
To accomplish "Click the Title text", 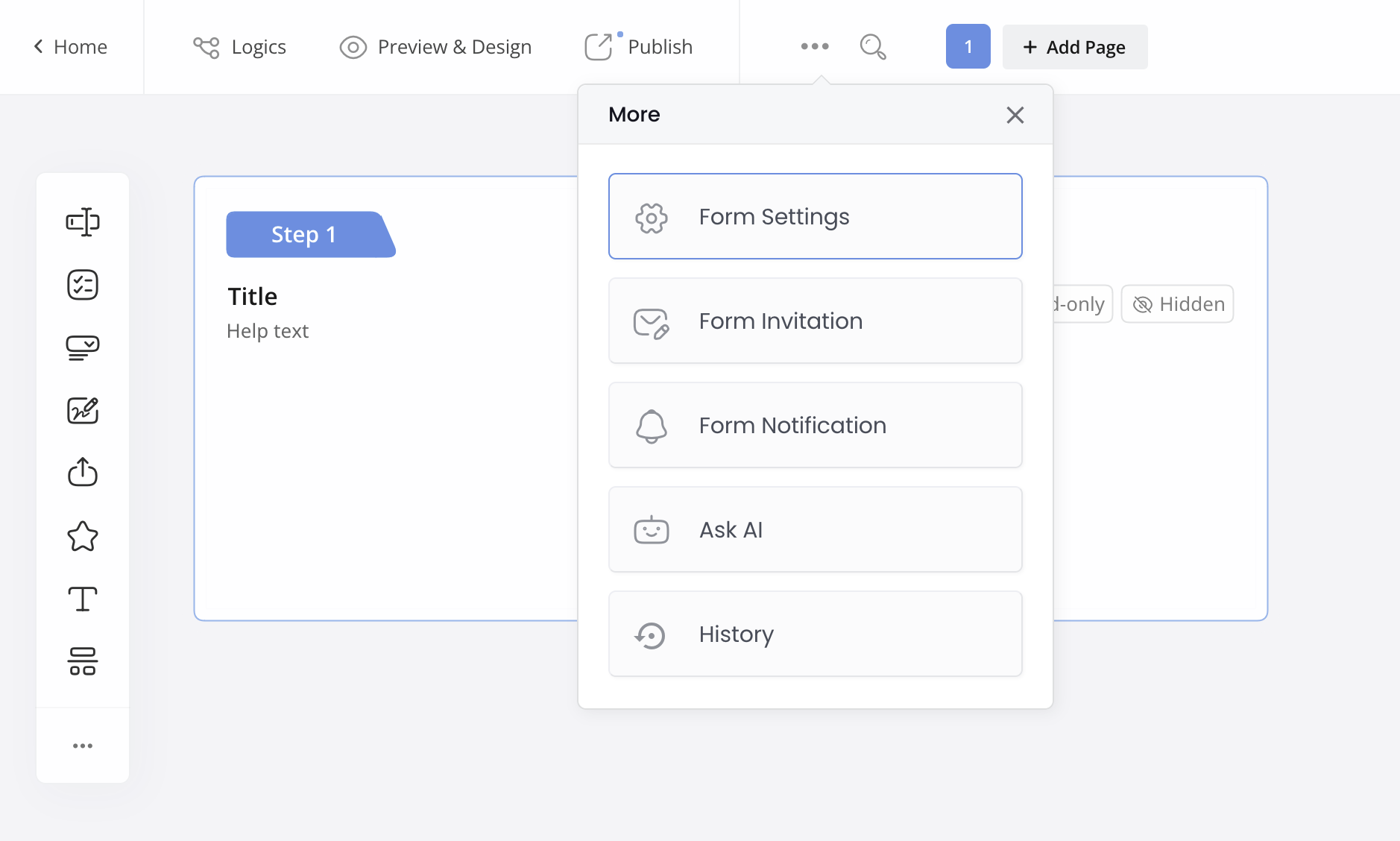I will (x=253, y=297).
